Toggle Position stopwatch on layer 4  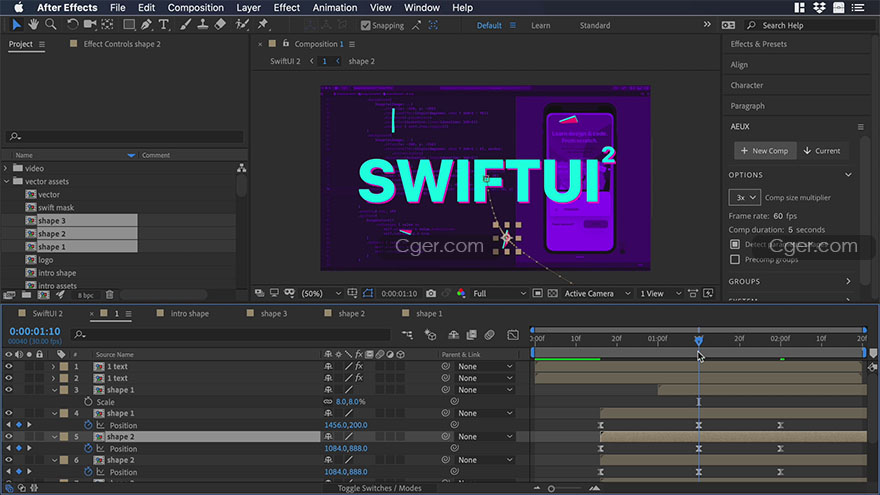pos(88,425)
